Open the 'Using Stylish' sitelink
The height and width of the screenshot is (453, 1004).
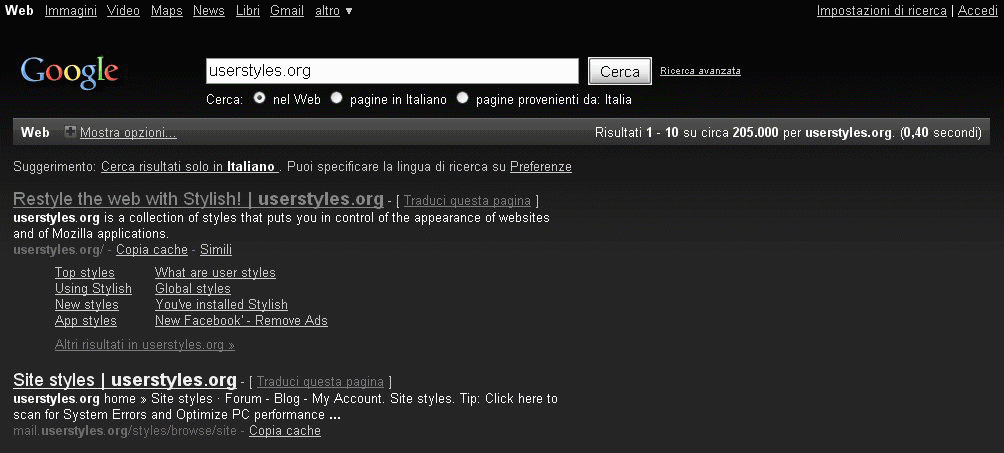tap(93, 288)
